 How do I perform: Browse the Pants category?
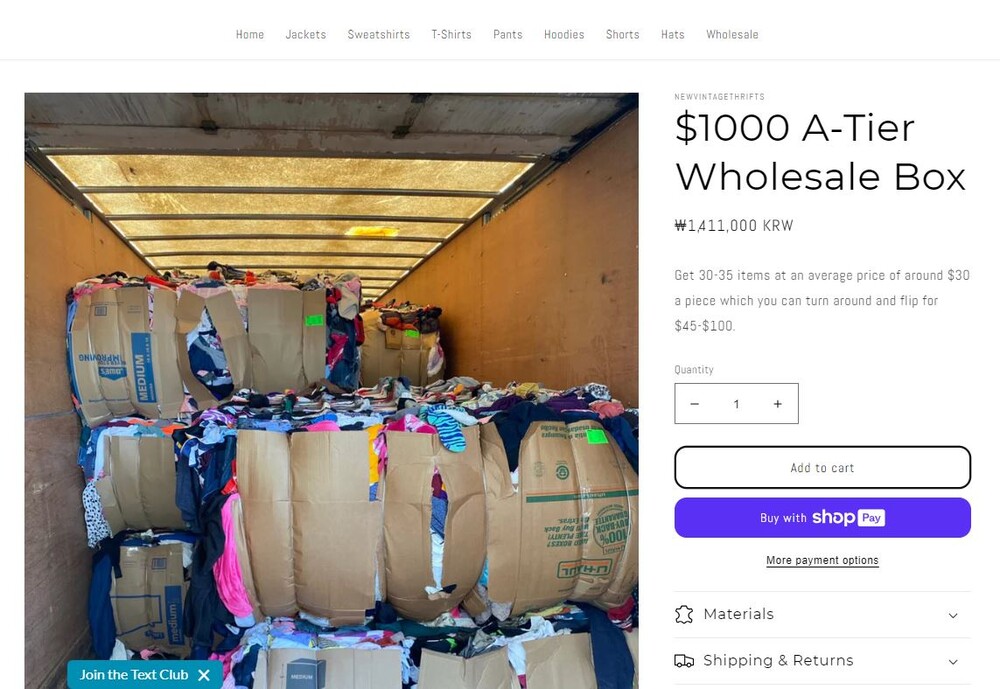click(x=508, y=34)
